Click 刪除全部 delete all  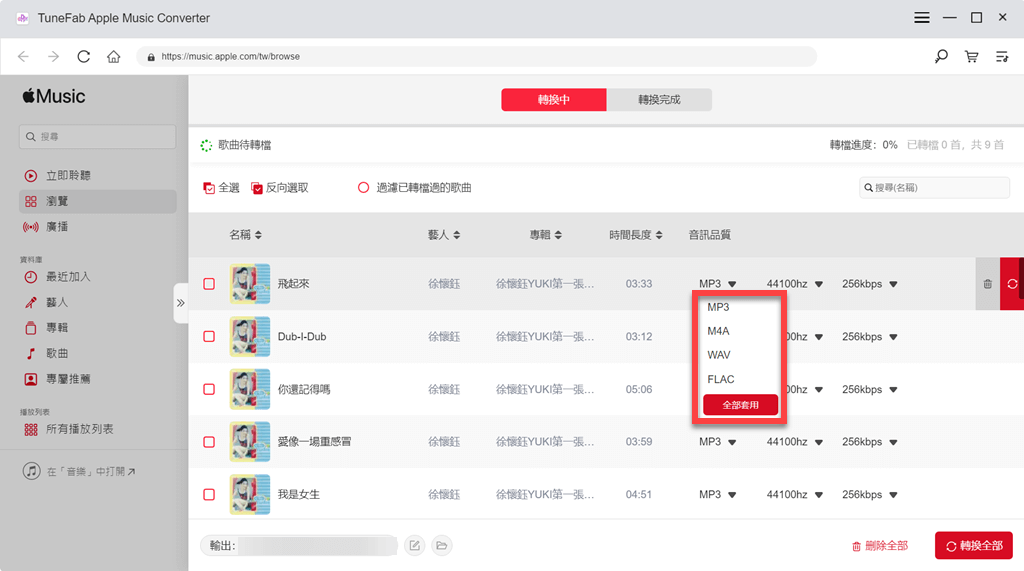coord(880,546)
